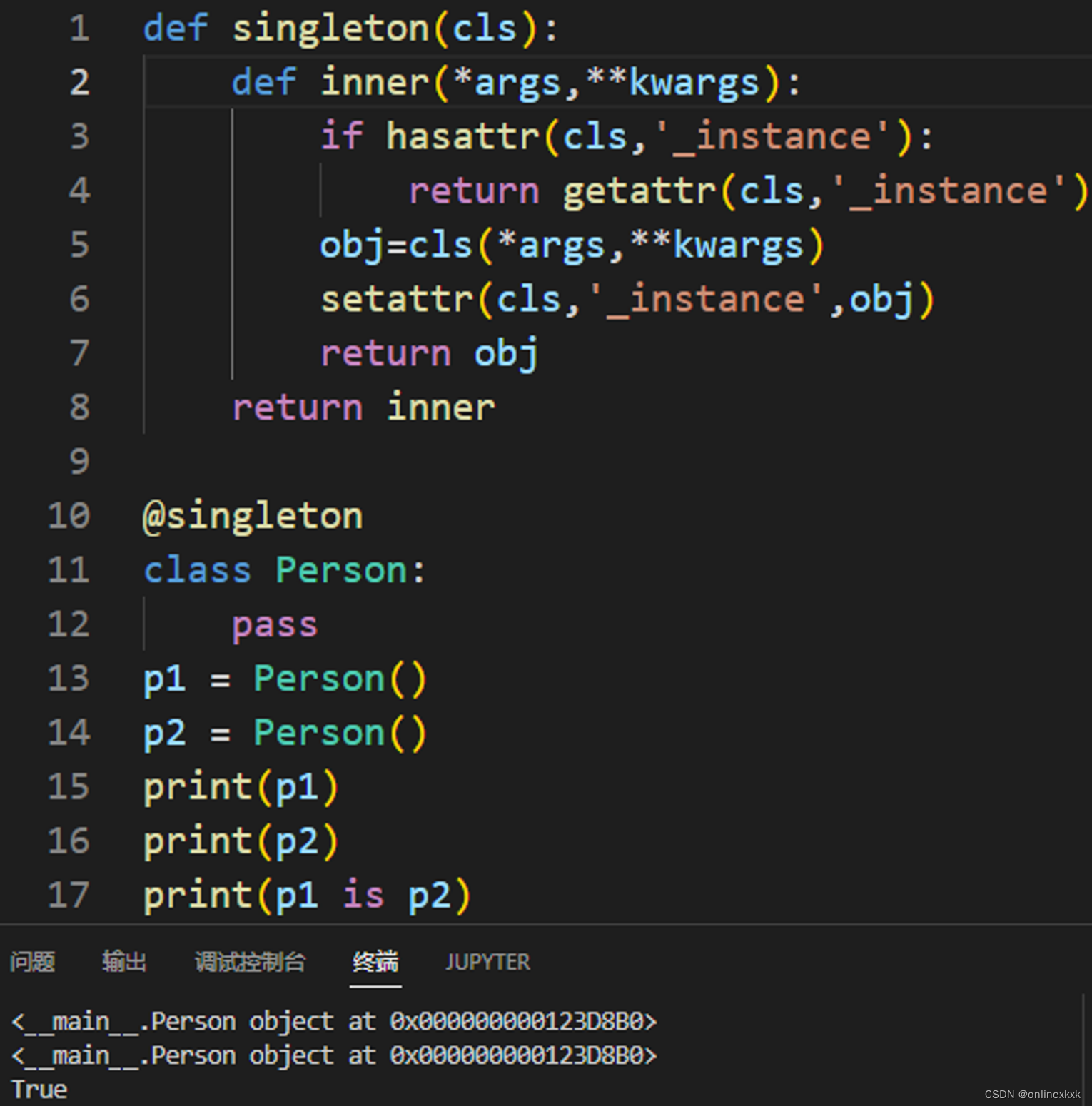Switch to the 问题 (Problems) tab
The height and width of the screenshot is (1106, 1092).
[31, 961]
